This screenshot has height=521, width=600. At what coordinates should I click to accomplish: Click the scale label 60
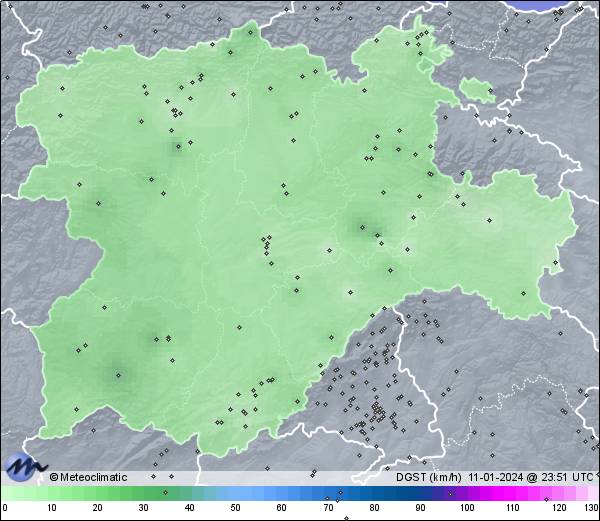click(x=282, y=508)
